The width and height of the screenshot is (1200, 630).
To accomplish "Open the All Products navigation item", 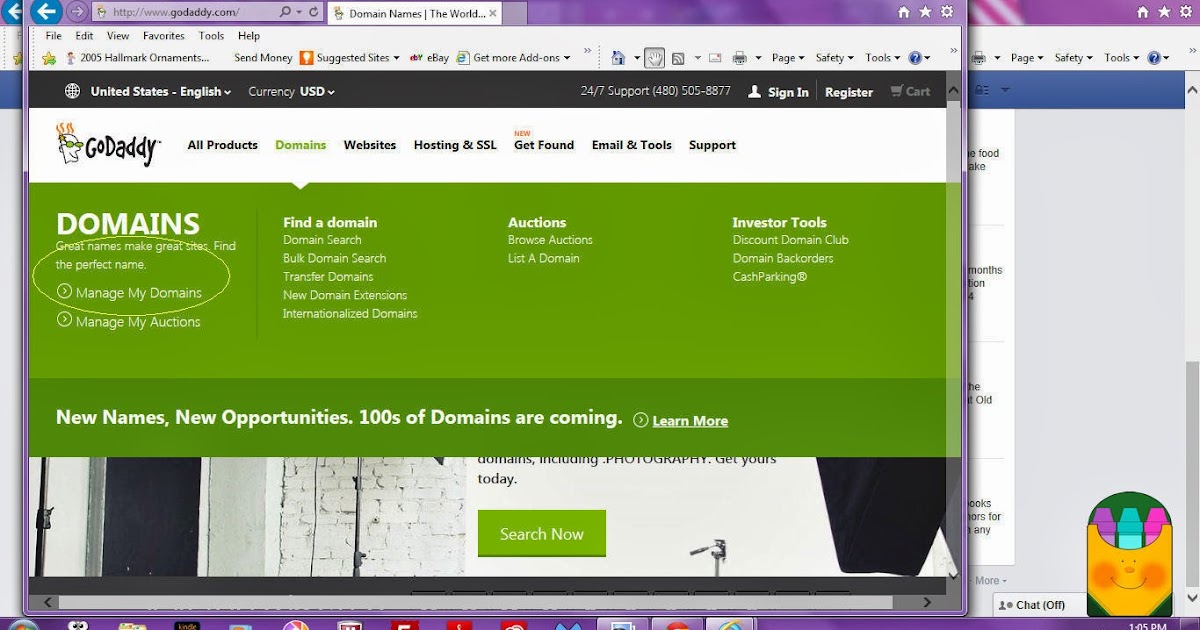I will click(x=222, y=145).
